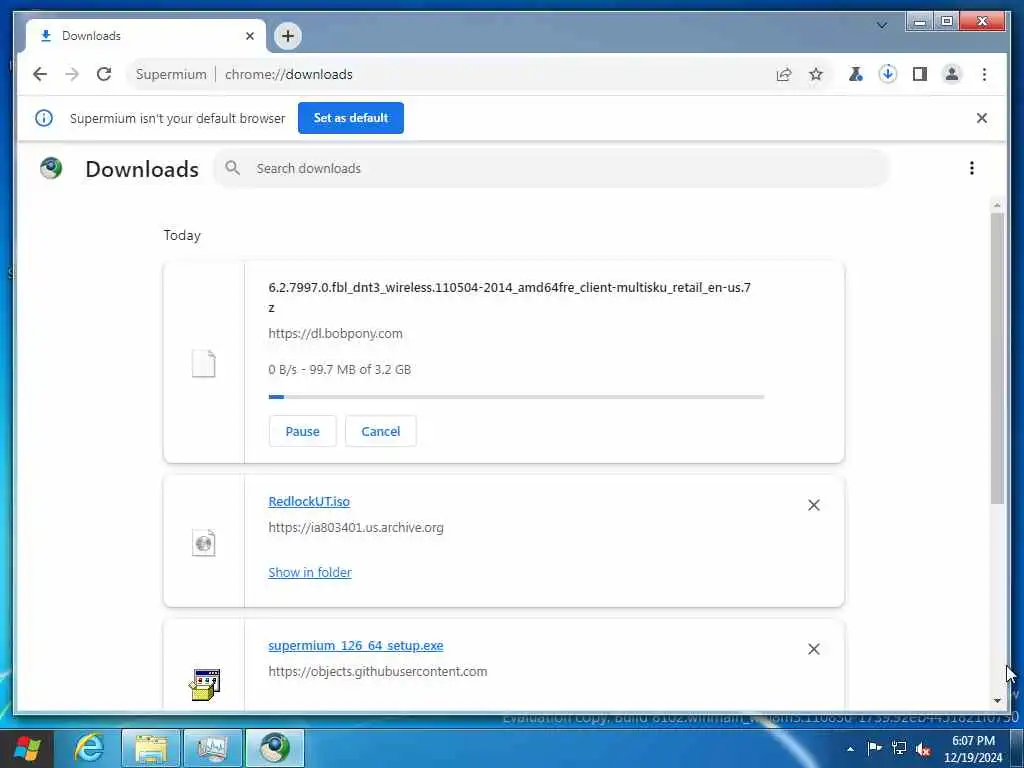The width and height of the screenshot is (1024, 768).
Task: Open the Downloads page more actions menu
Action: [x=972, y=168]
